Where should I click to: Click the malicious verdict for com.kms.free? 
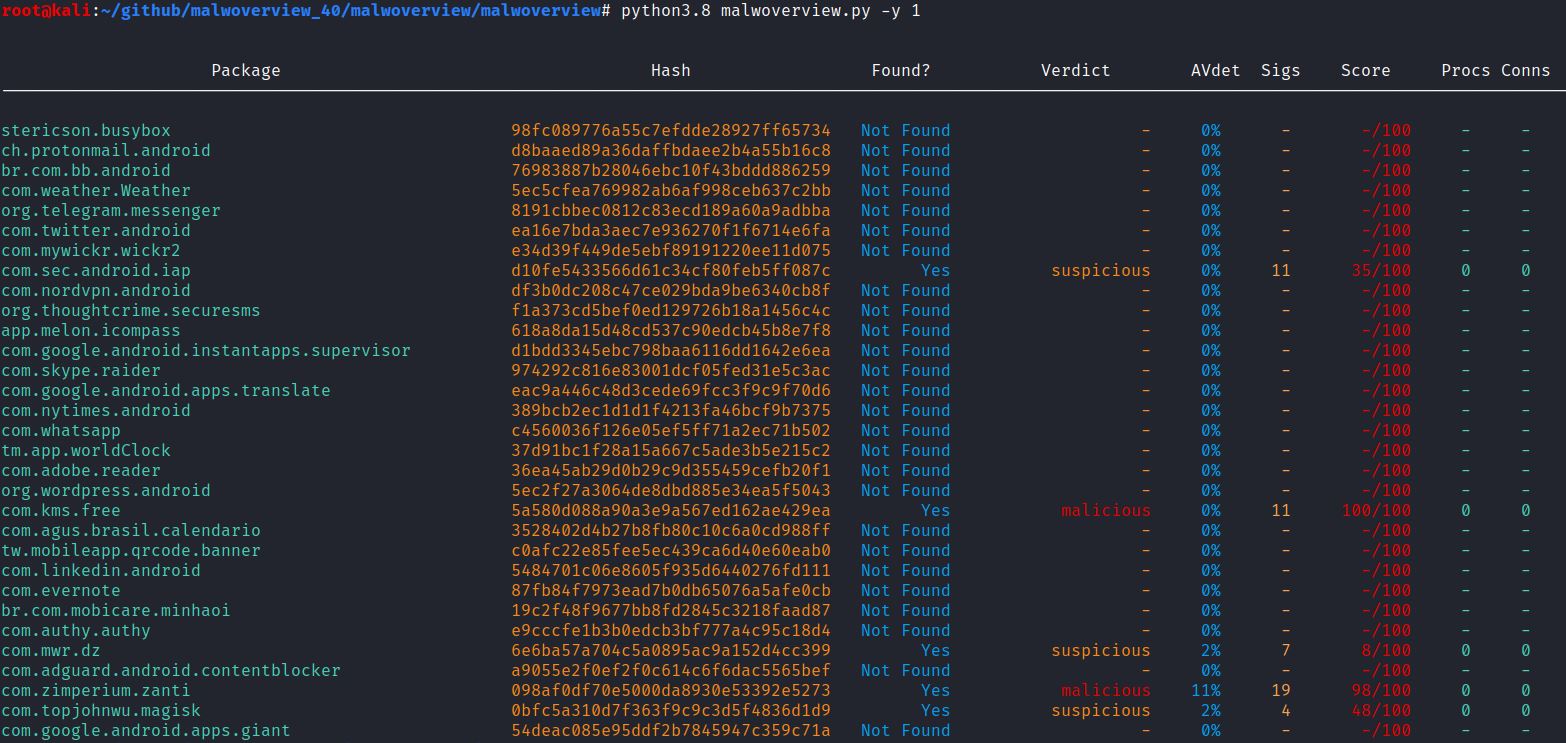coord(1106,510)
